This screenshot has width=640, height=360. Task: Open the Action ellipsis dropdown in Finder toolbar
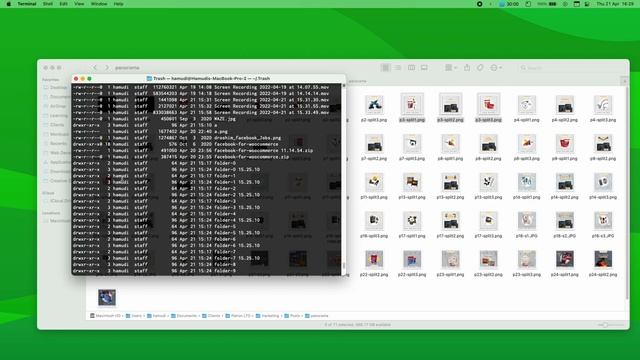496,68
